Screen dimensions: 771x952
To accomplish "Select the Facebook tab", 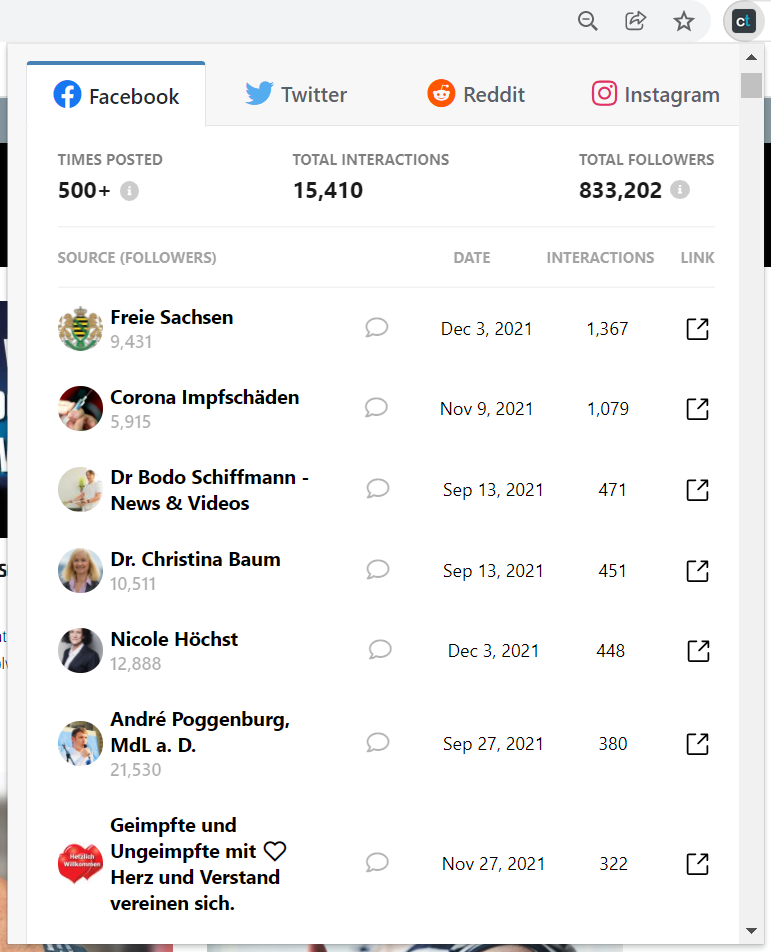I will (x=116, y=96).
